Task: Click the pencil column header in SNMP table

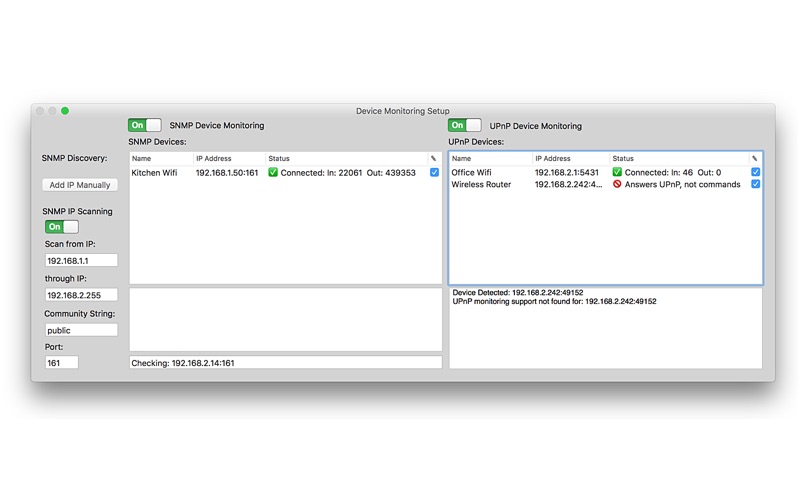Action: 433,159
